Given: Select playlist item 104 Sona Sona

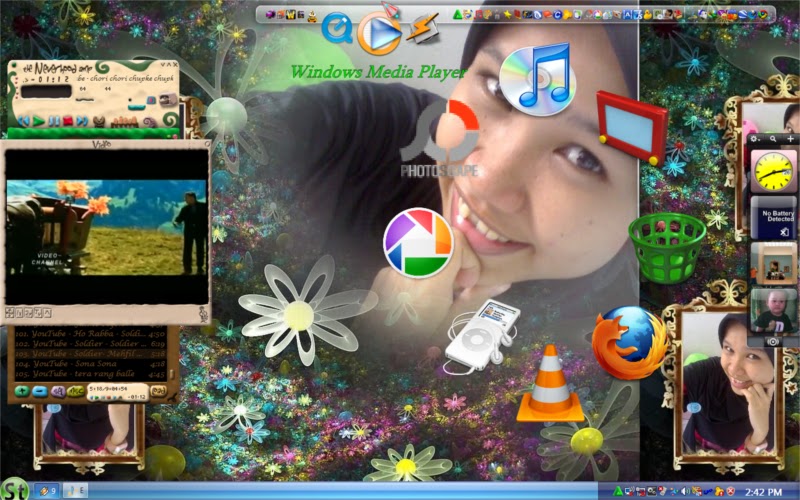Looking at the screenshot, I should point(90,364).
